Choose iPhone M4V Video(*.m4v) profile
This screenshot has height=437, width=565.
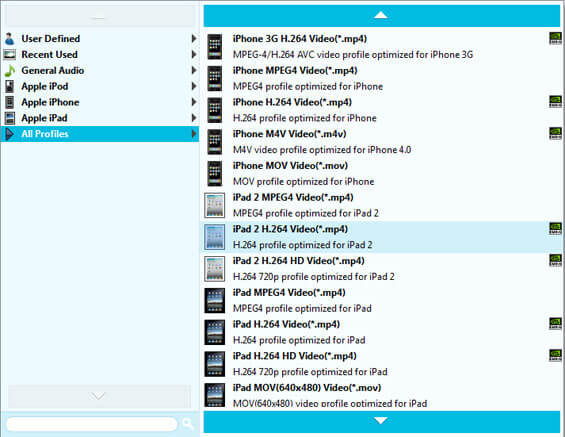382,142
